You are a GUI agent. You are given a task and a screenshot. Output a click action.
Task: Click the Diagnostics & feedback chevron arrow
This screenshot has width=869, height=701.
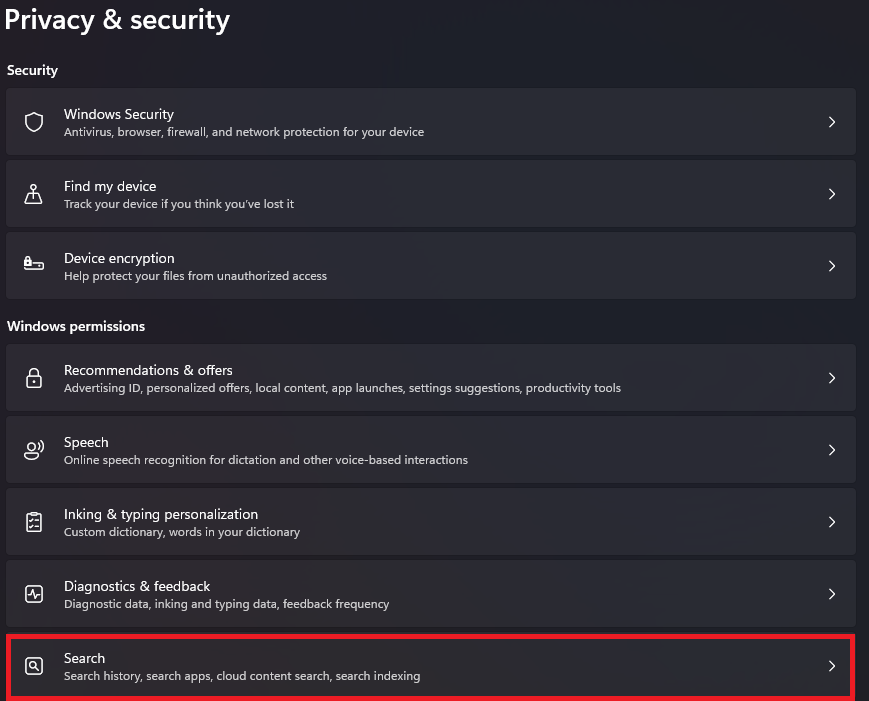pos(832,594)
